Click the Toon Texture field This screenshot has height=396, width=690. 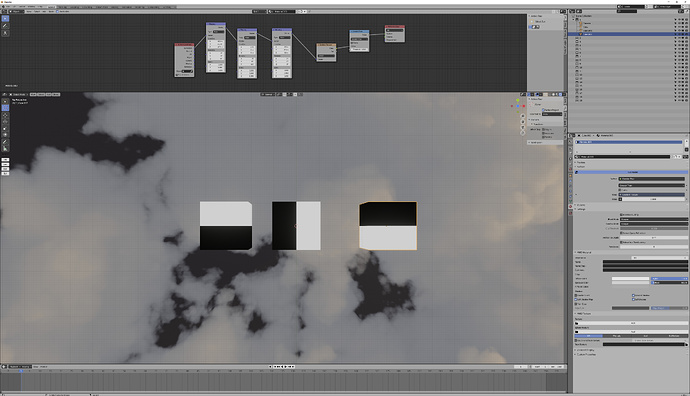pyautogui.click(x=643, y=344)
